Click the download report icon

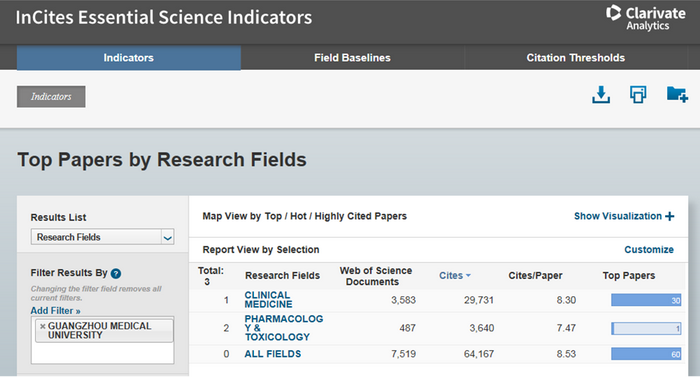[601, 95]
